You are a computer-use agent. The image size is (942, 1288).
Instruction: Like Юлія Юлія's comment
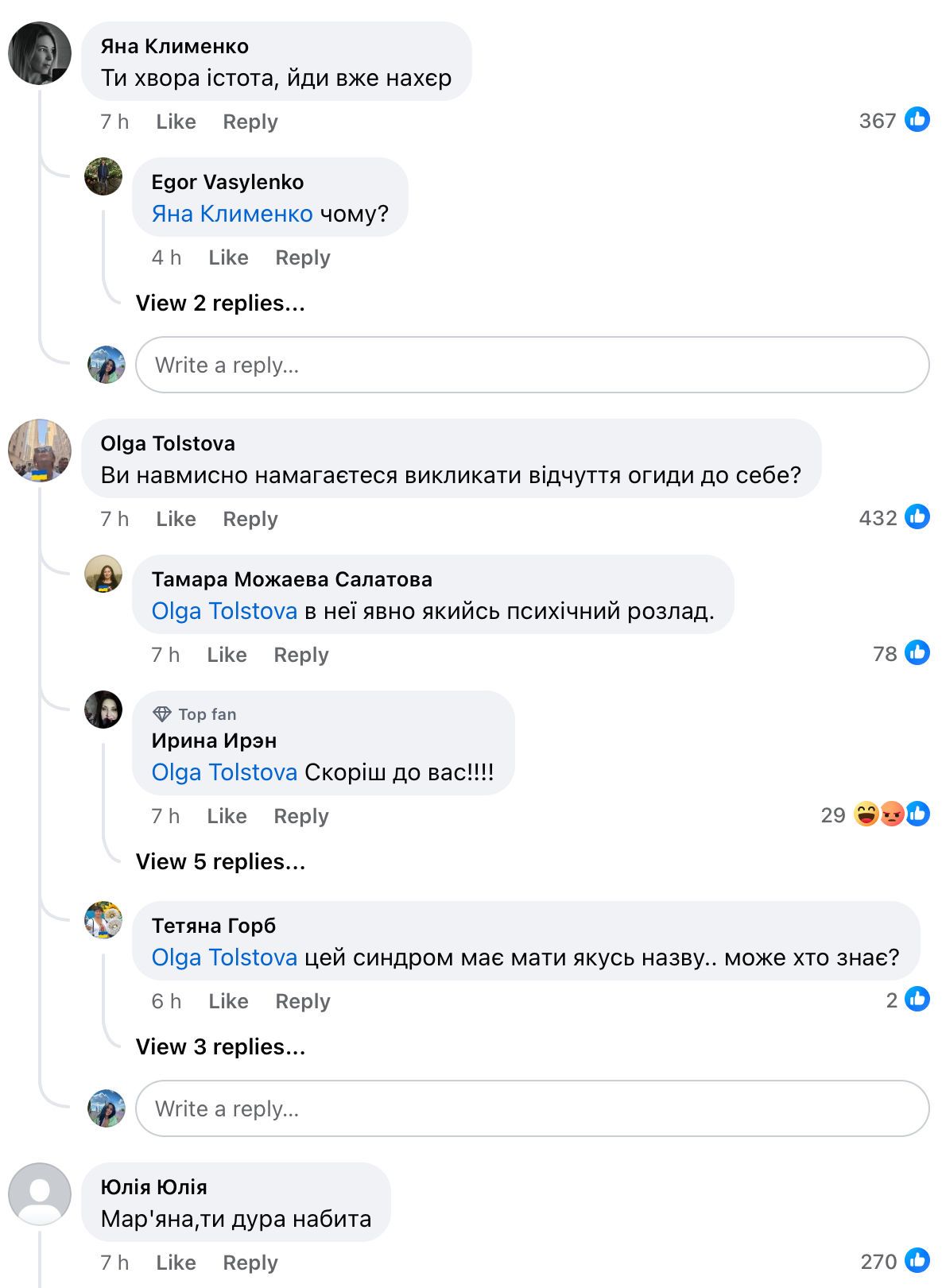pos(176,1263)
